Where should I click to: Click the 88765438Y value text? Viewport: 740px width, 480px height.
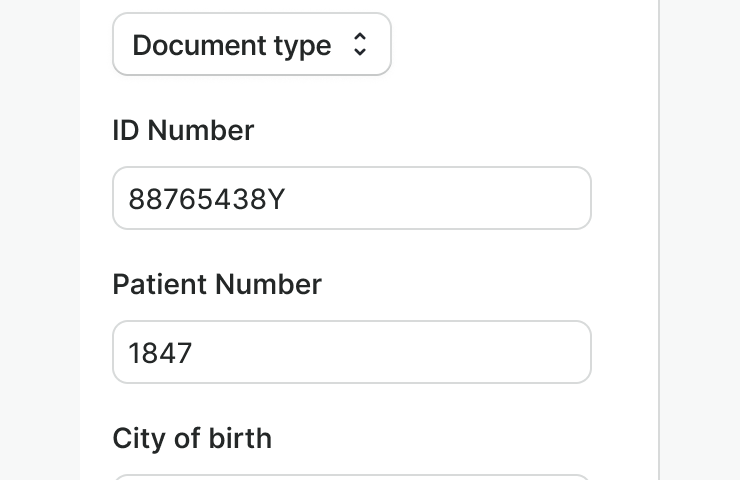pos(207,199)
